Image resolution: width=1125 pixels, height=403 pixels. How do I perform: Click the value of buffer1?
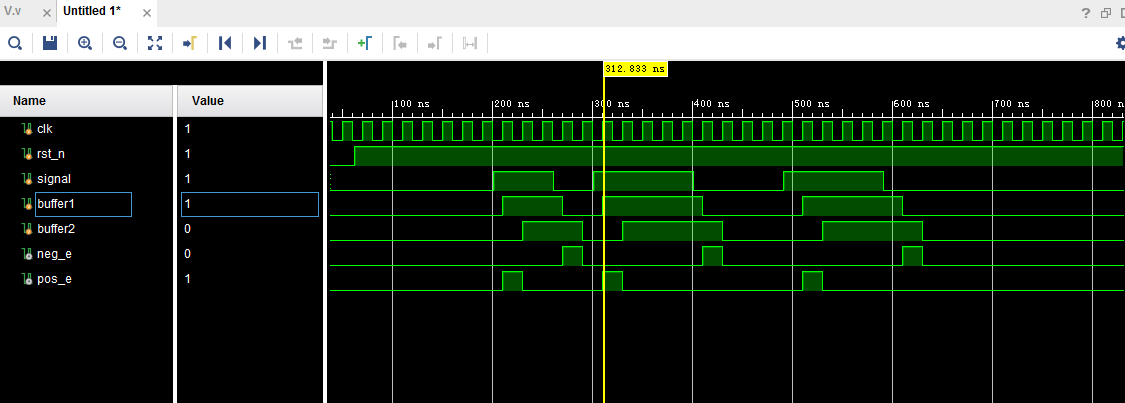pos(250,204)
